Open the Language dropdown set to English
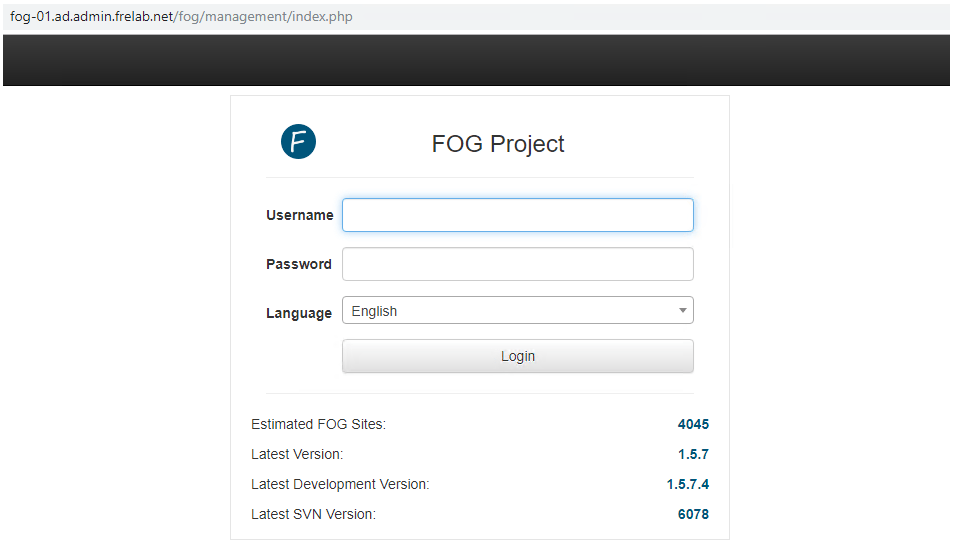The width and height of the screenshot is (955, 547). [518, 311]
